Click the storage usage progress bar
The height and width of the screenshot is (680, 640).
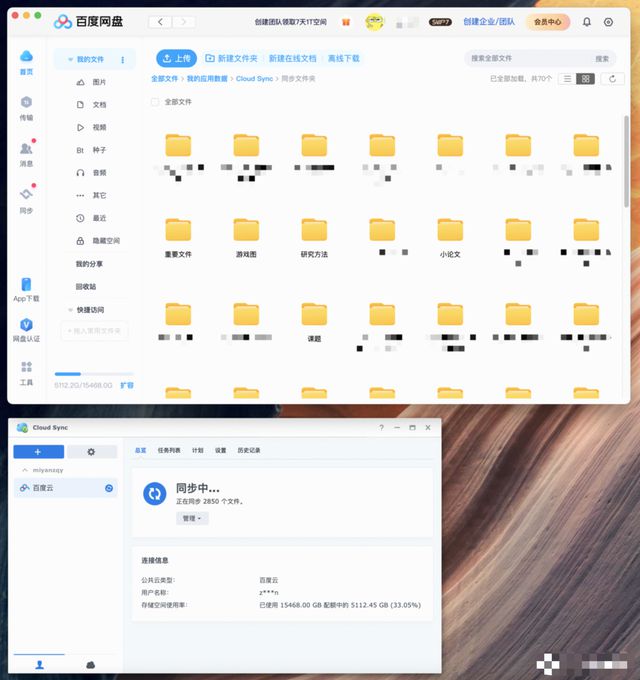coord(94,374)
